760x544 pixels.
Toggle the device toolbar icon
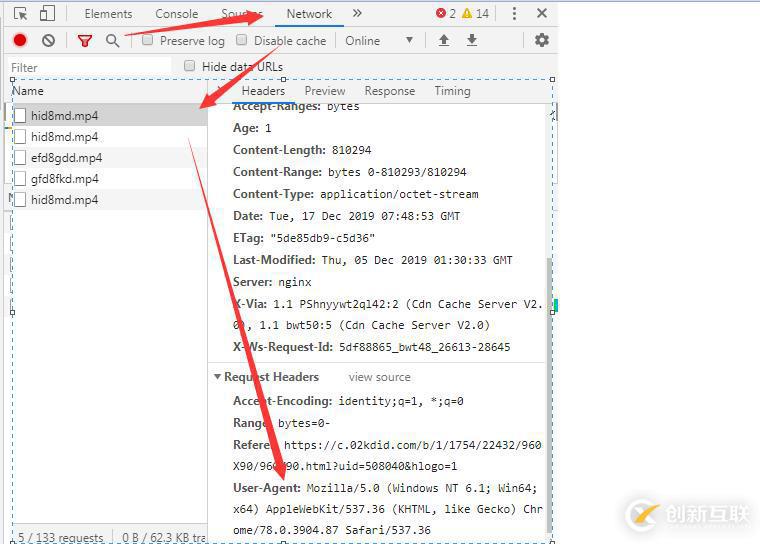tap(47, 13)
